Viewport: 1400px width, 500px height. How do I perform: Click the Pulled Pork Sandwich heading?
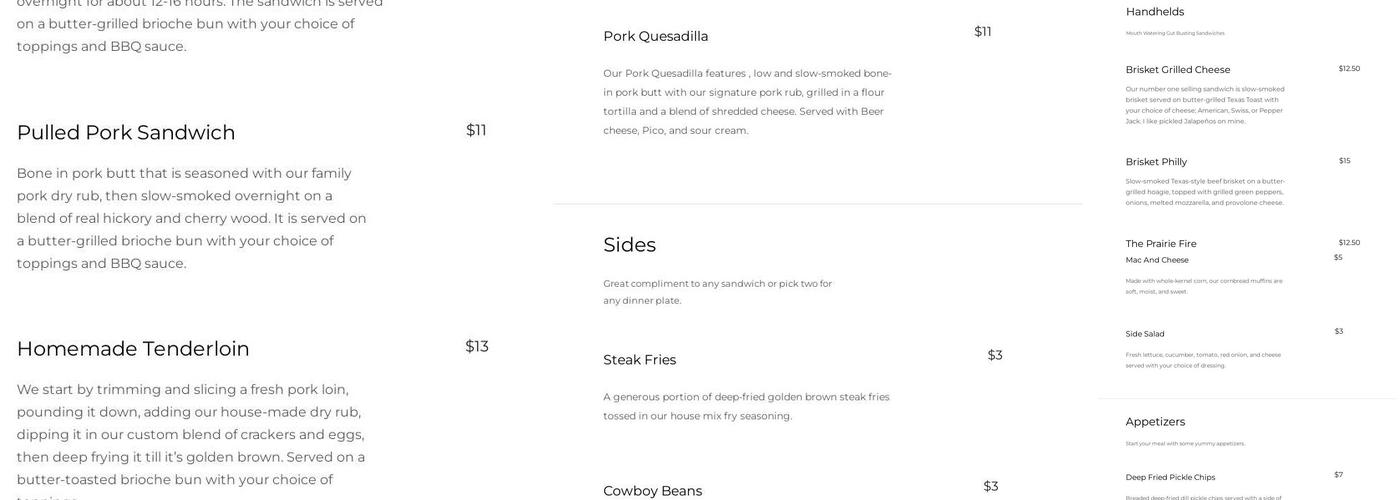(126, 132)
